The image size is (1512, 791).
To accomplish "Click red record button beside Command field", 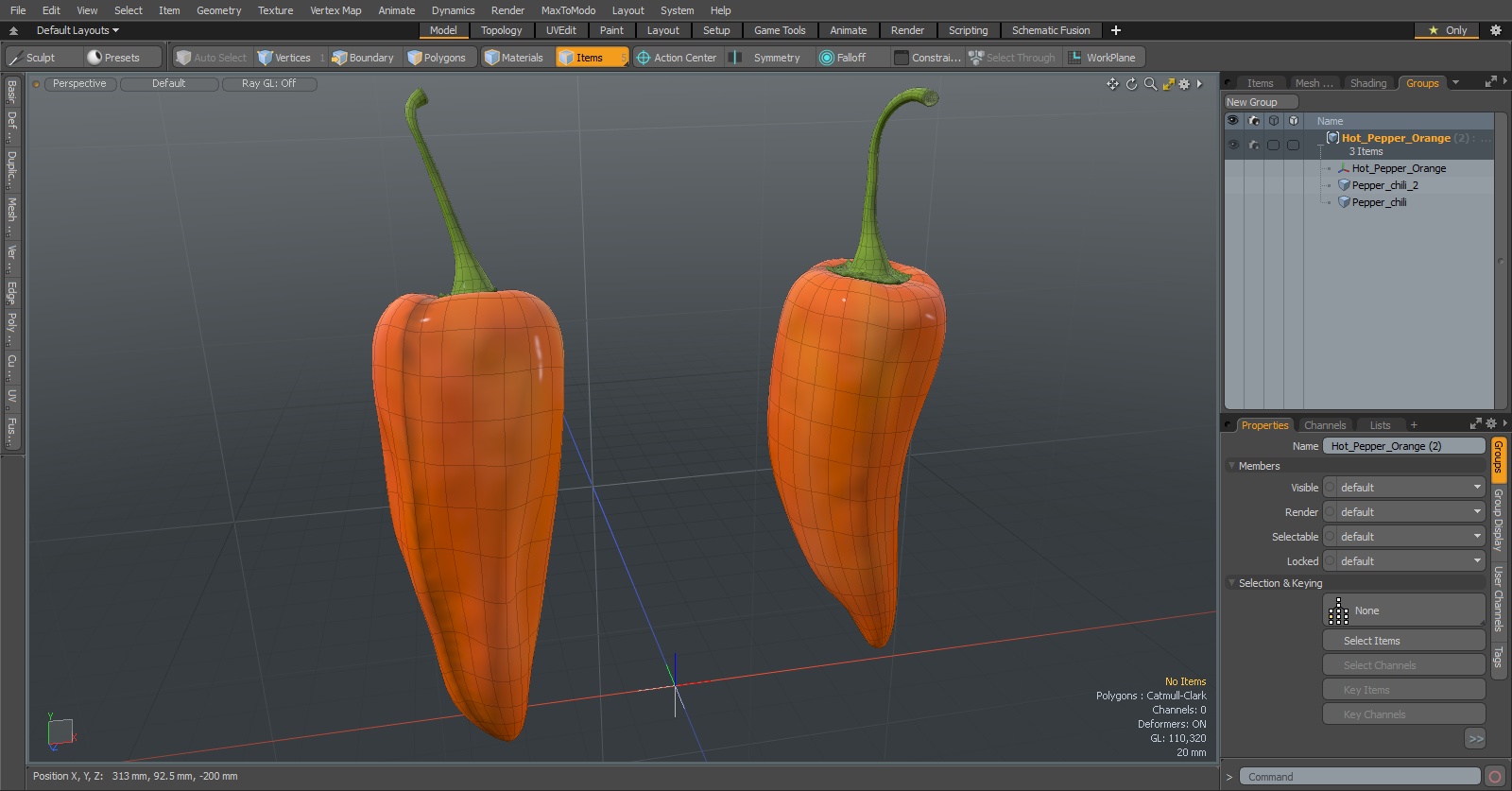I will coord(1495,777).
